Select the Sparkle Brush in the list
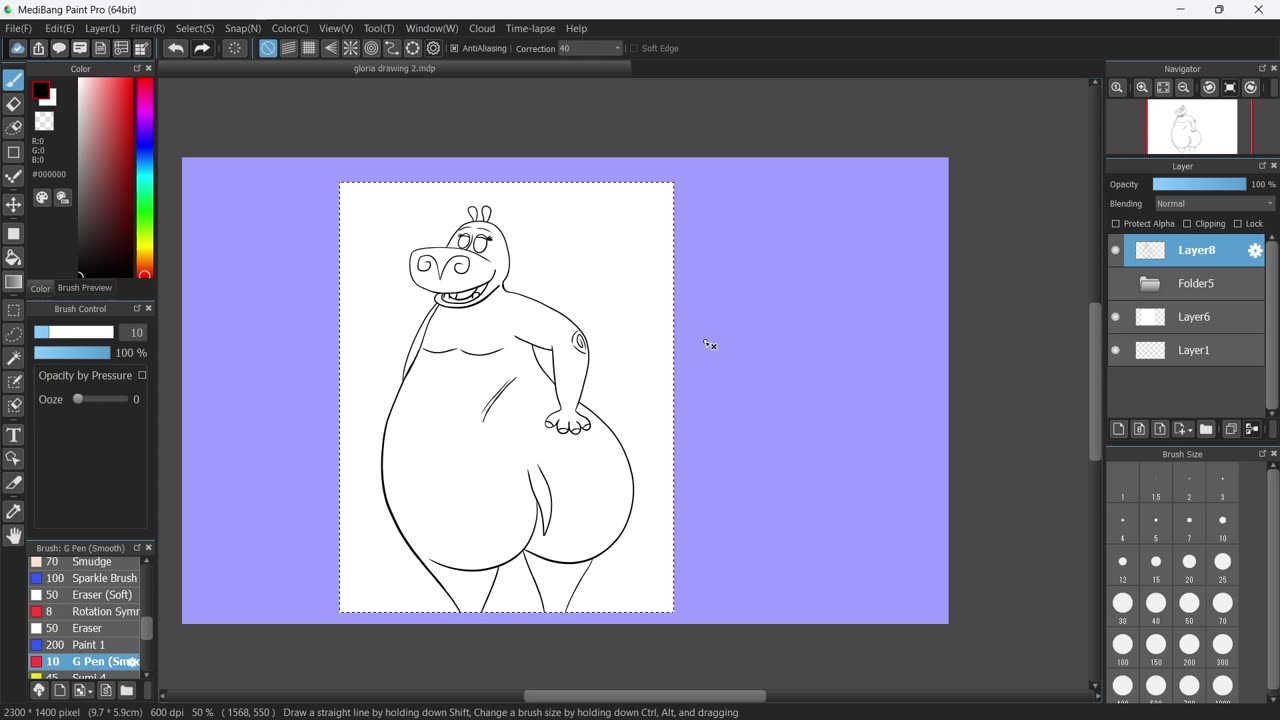 point(84,578)
